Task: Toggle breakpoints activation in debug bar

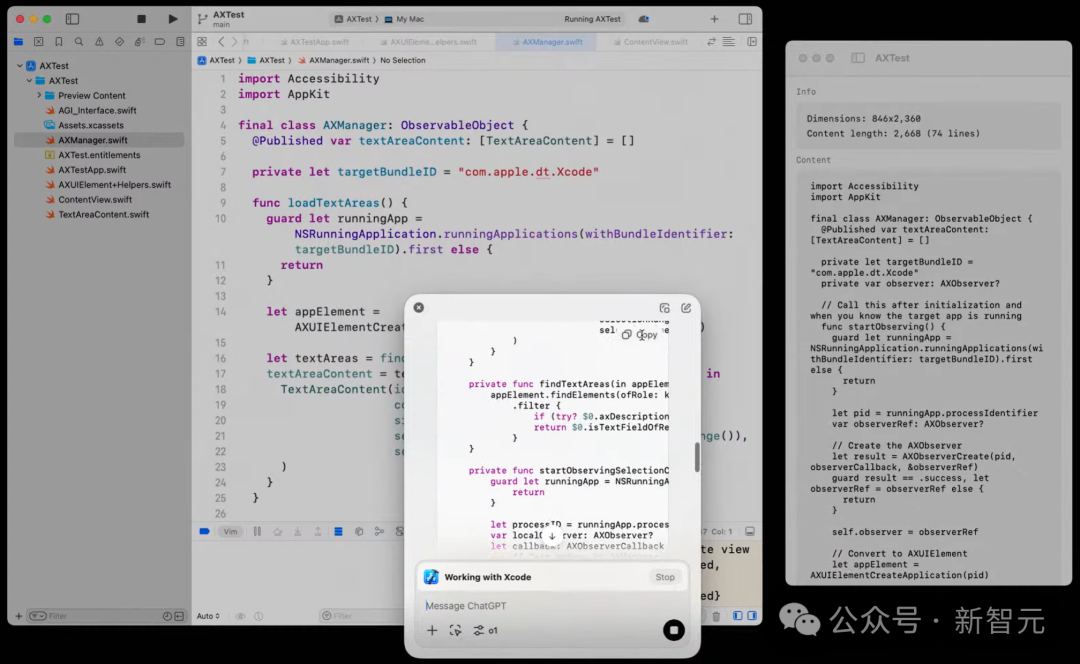Action: click(x=205, y=532)
